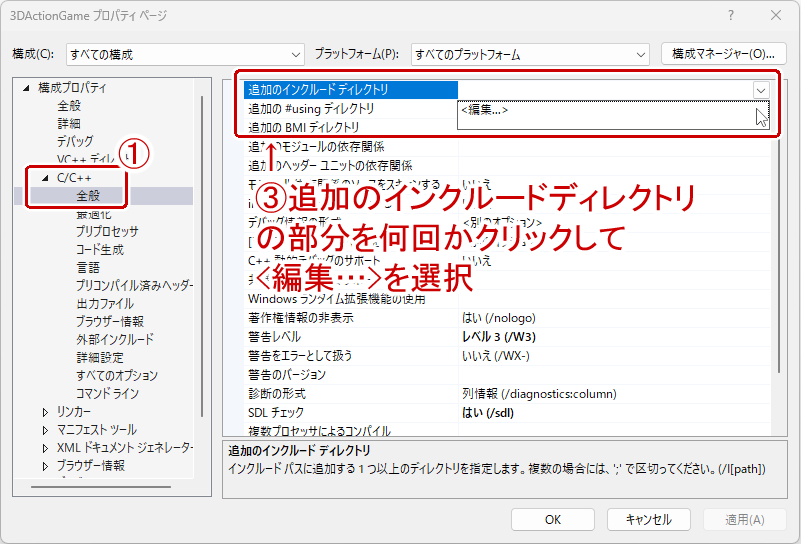Click the OK button

tap(553, 519)
